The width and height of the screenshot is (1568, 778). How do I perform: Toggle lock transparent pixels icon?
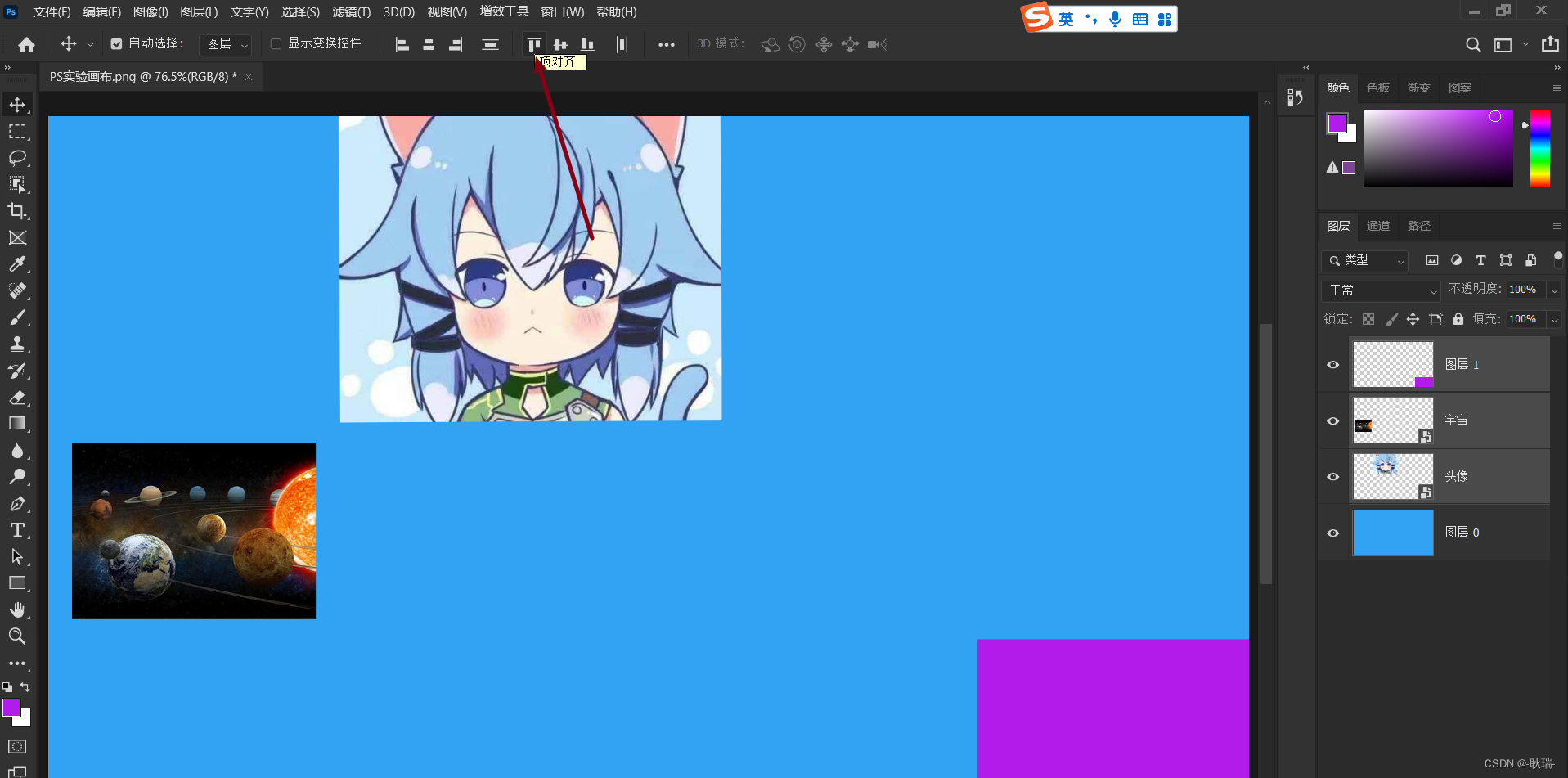pyautogui.click(x=1368, y=319)
